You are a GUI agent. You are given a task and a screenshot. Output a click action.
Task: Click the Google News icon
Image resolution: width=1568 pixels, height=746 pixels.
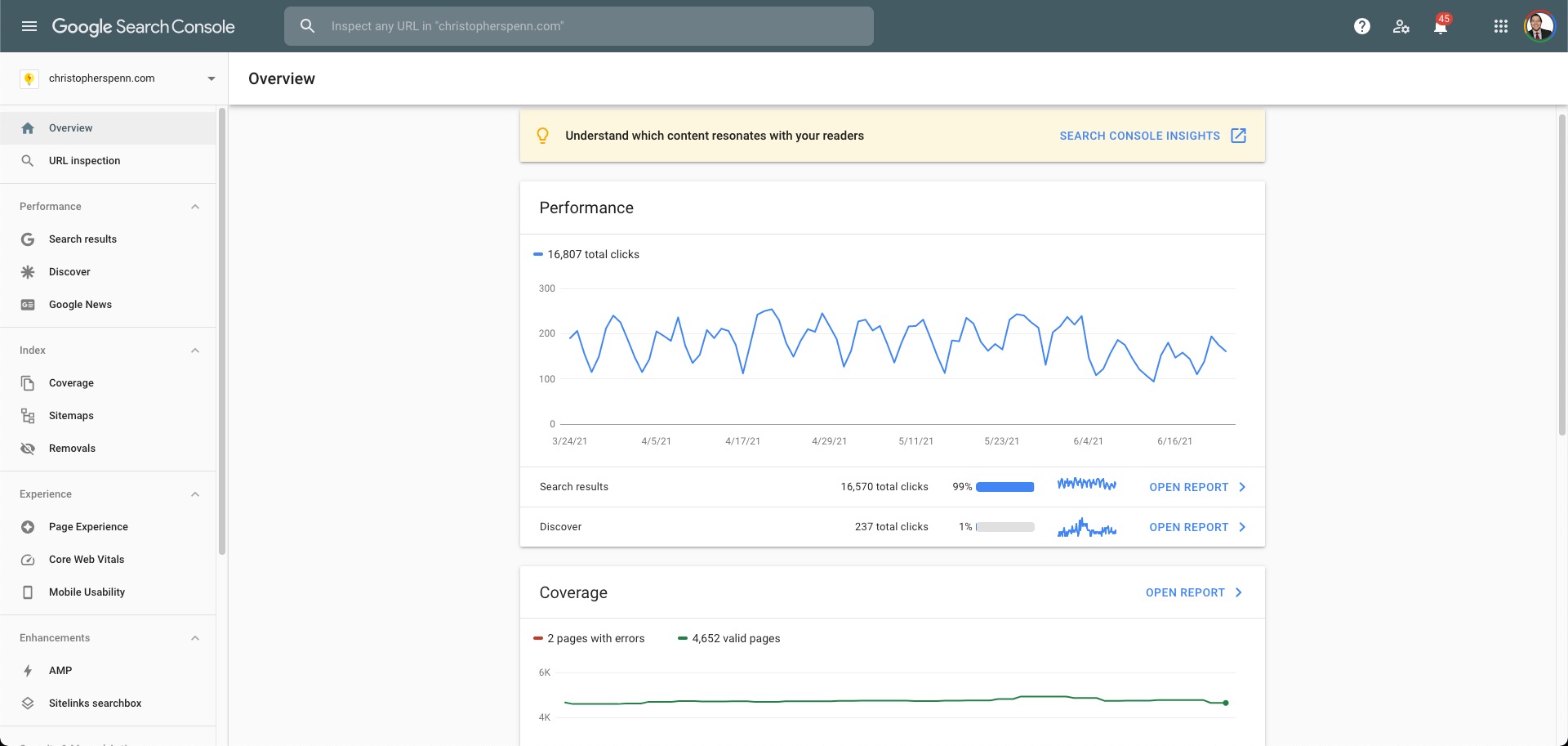(28, 305)
